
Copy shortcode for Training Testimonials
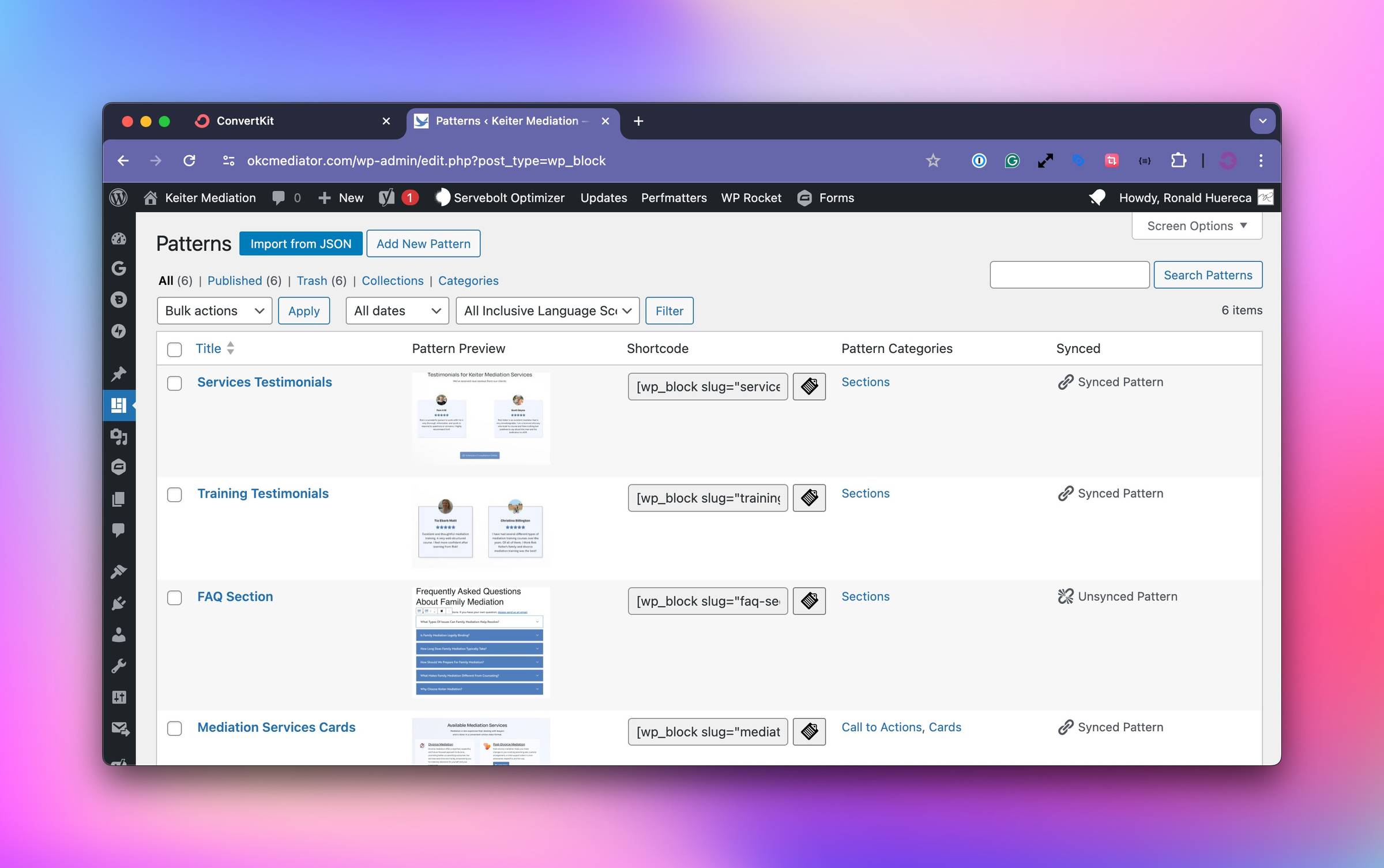[809, 498]
